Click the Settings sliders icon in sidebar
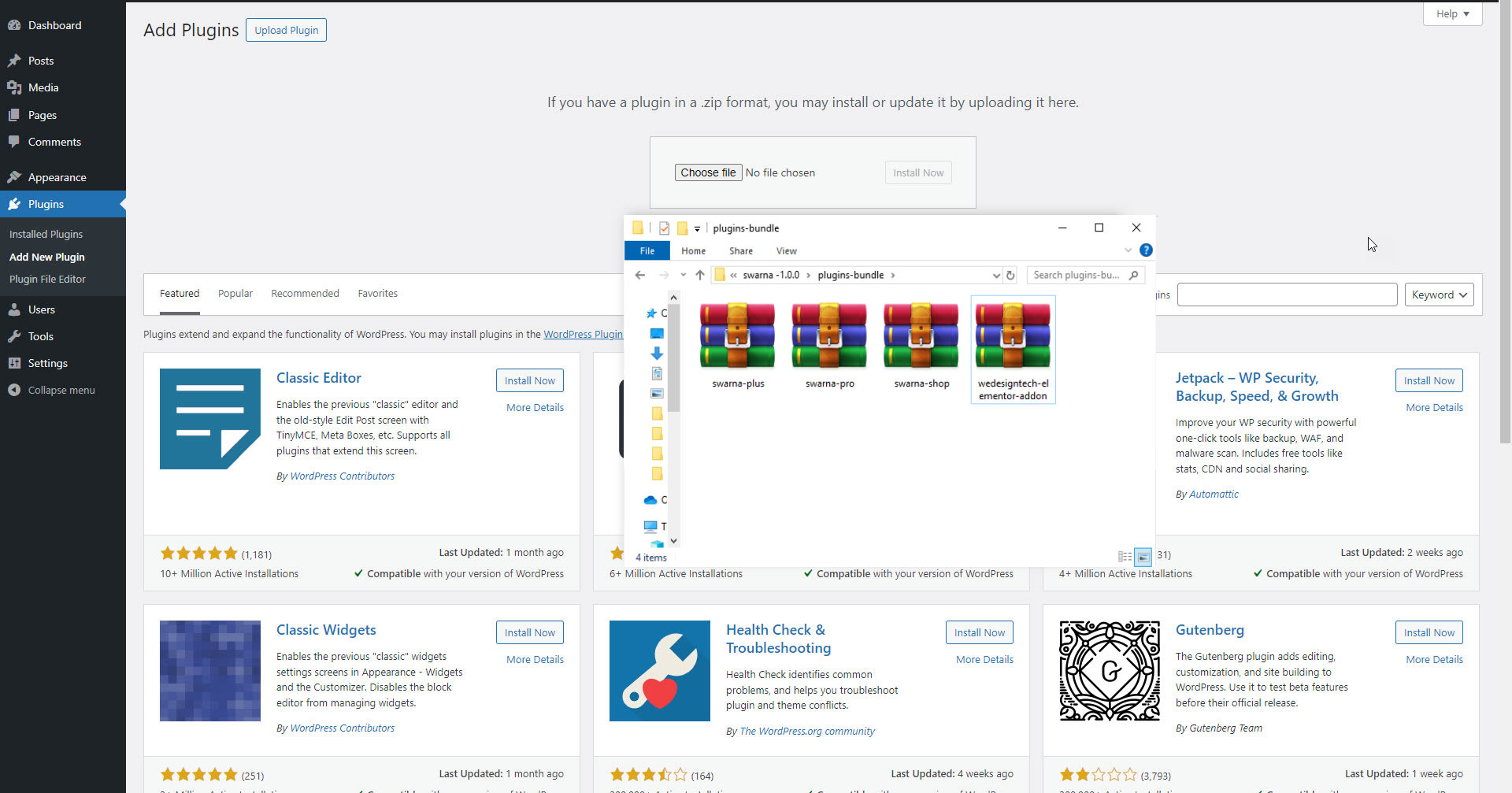Image resolution: width=1512 pixels, height=793 pixels. coord(14,363)
